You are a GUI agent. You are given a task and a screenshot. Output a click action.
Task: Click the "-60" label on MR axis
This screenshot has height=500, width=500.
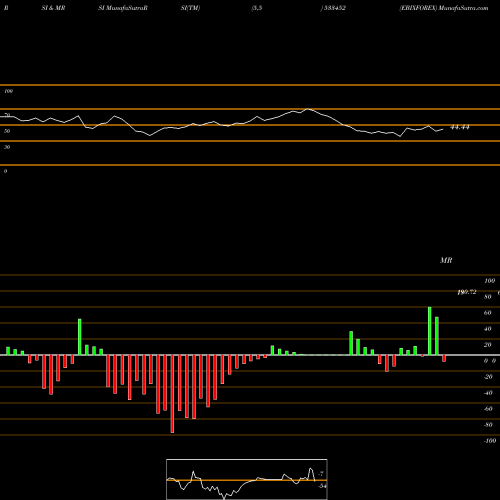pyautogui.click(x=488, y=409)
